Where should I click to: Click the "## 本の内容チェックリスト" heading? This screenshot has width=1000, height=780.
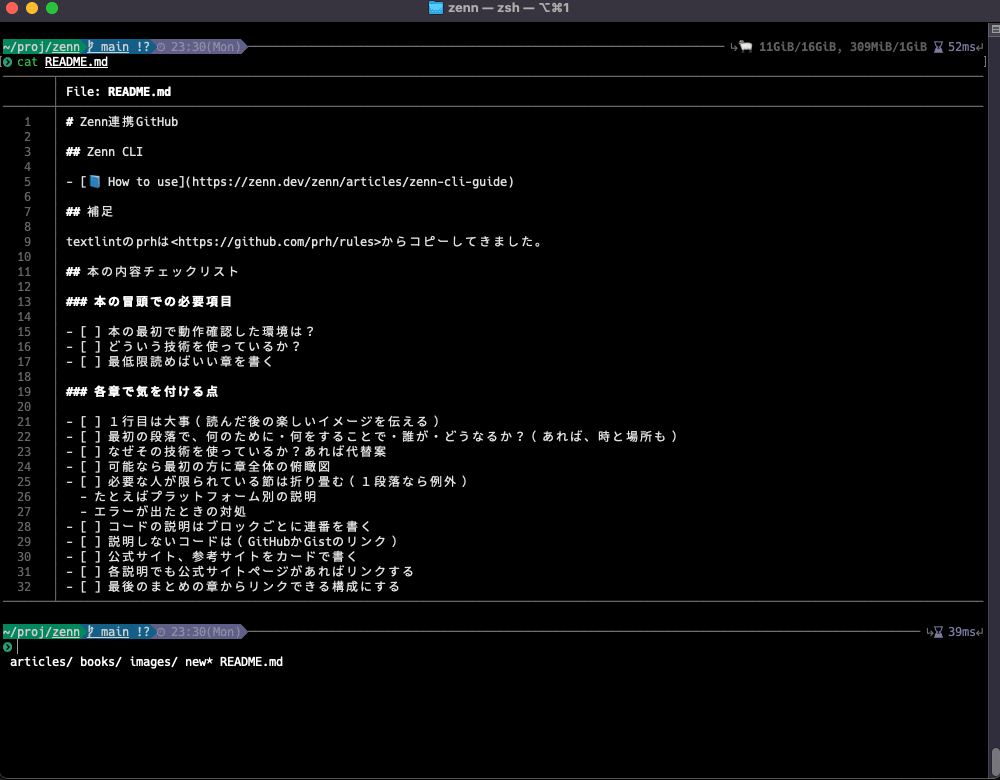[152, 272]
